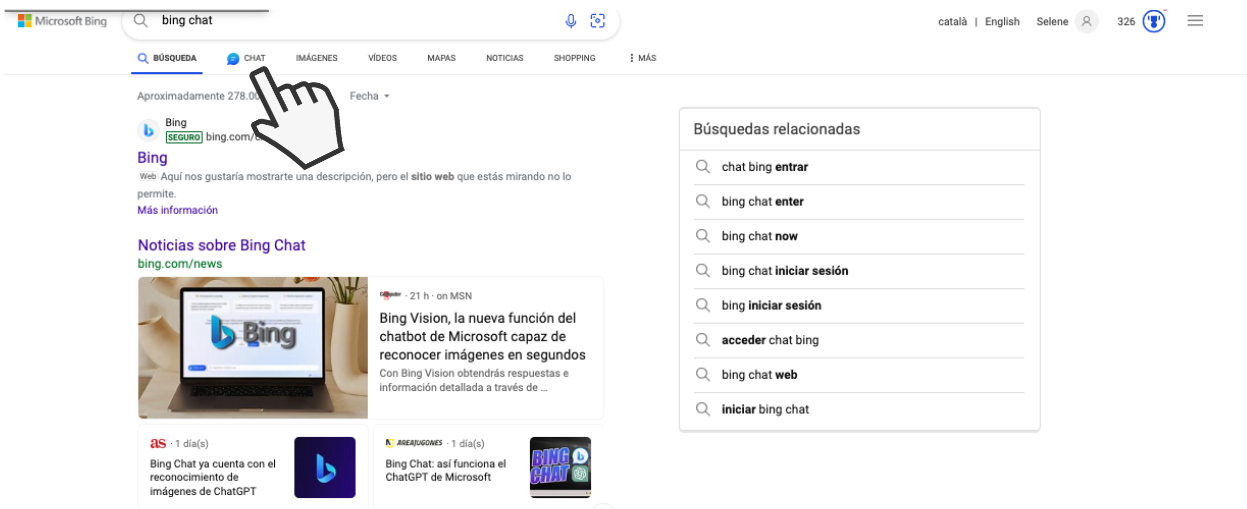Switch to the IMÁGENES tab

[x=317, y=58]
